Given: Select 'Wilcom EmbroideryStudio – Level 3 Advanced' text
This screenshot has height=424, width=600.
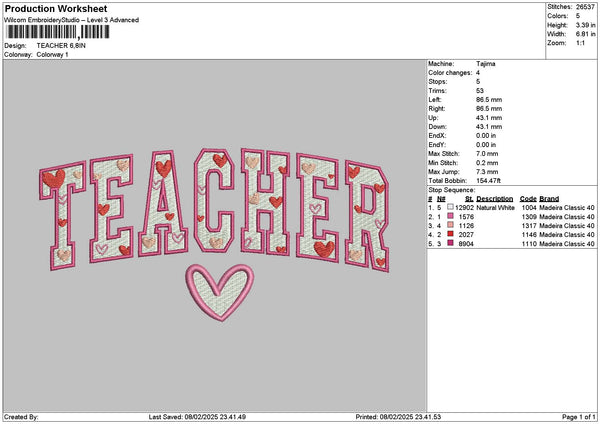Looking at the screenshot, I should click(x=71, y=20).
